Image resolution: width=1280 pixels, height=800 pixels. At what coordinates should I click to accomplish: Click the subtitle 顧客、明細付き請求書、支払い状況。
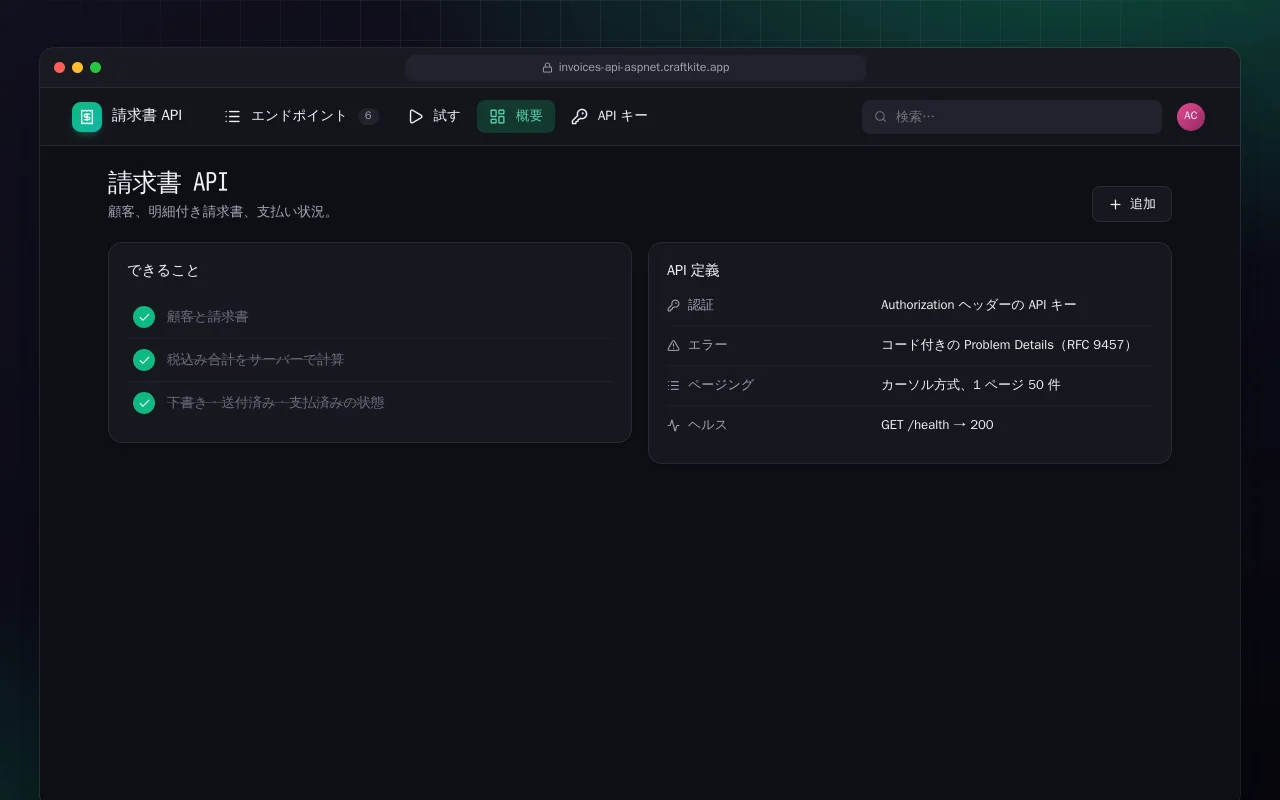click(221, 212)
